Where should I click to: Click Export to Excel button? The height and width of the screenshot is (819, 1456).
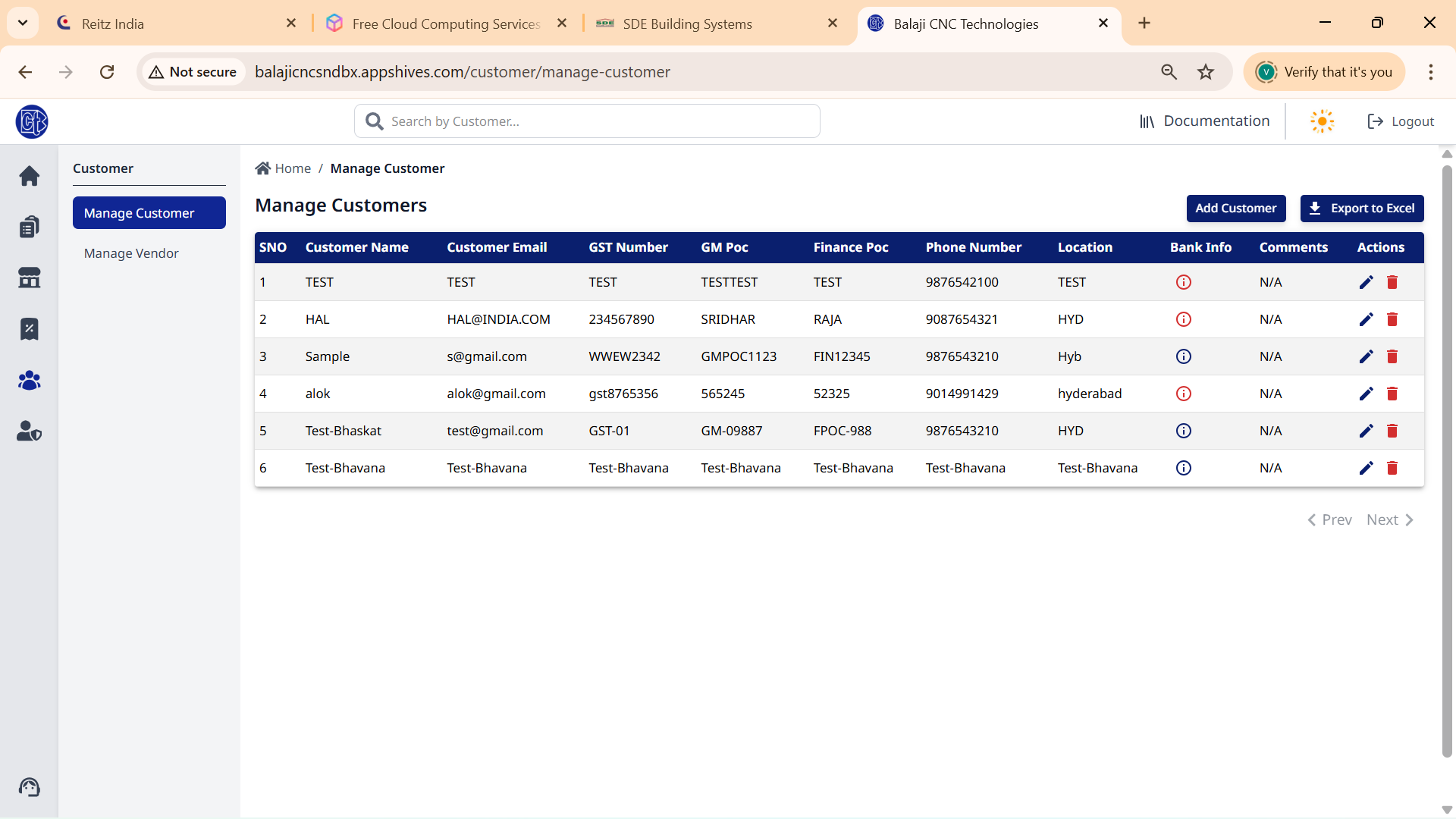click(1361, 208)
